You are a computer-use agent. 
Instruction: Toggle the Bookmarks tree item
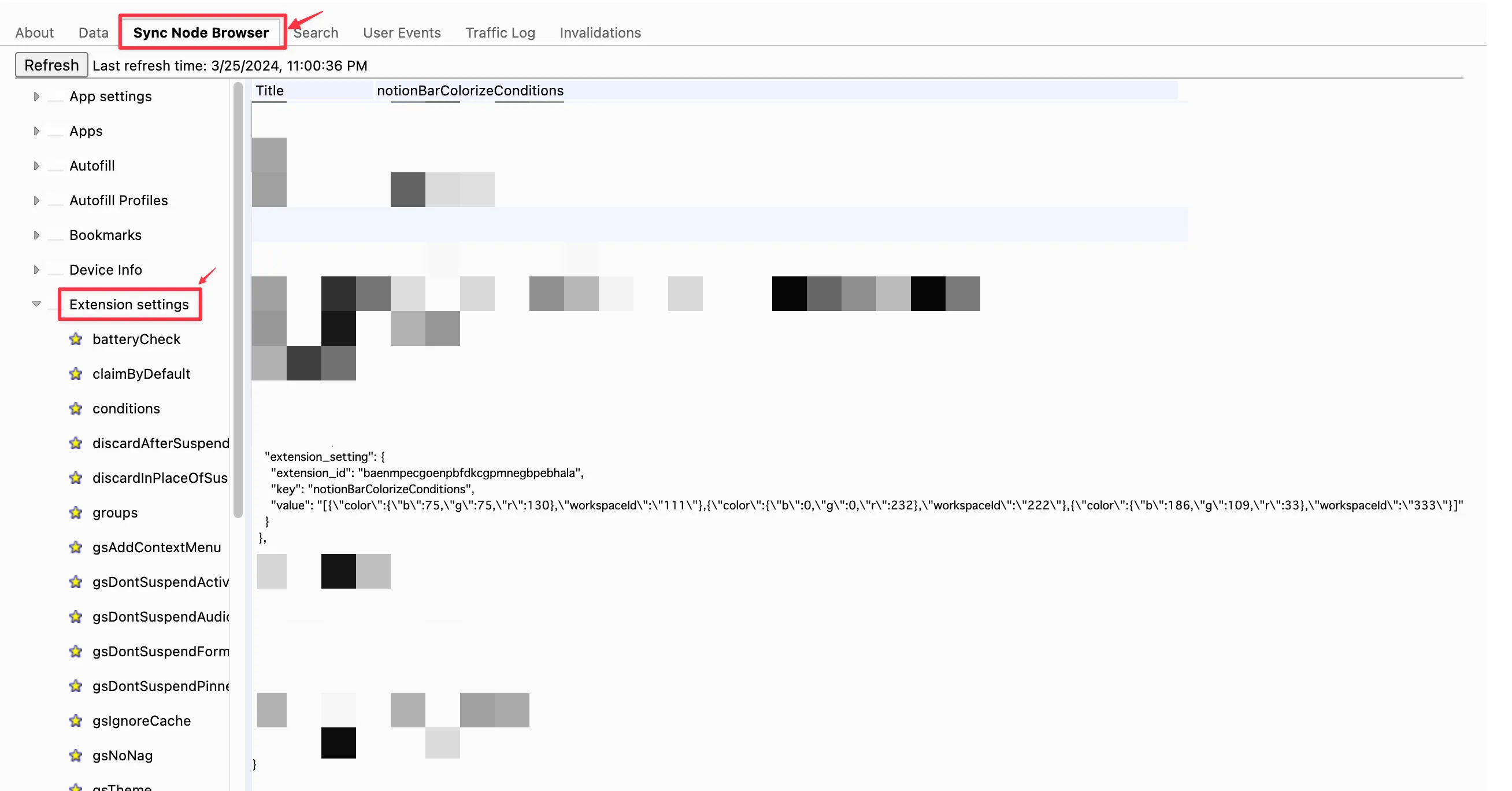tap(37, 234)
